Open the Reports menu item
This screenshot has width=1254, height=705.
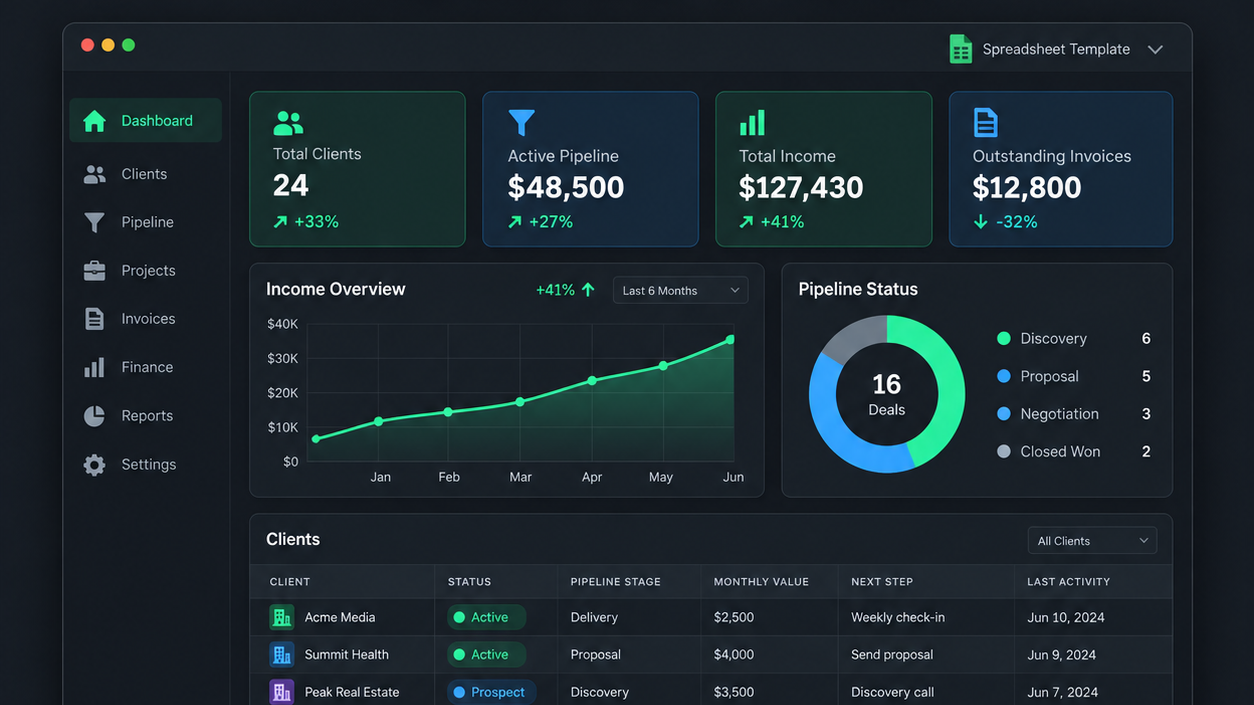146,416
